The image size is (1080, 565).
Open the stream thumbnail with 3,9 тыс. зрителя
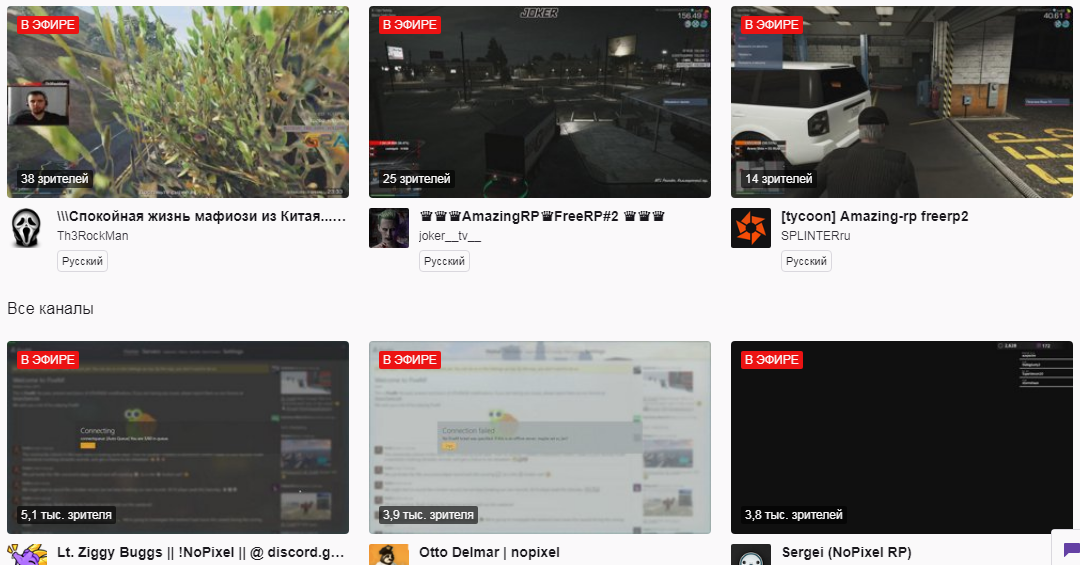point(540,437)
